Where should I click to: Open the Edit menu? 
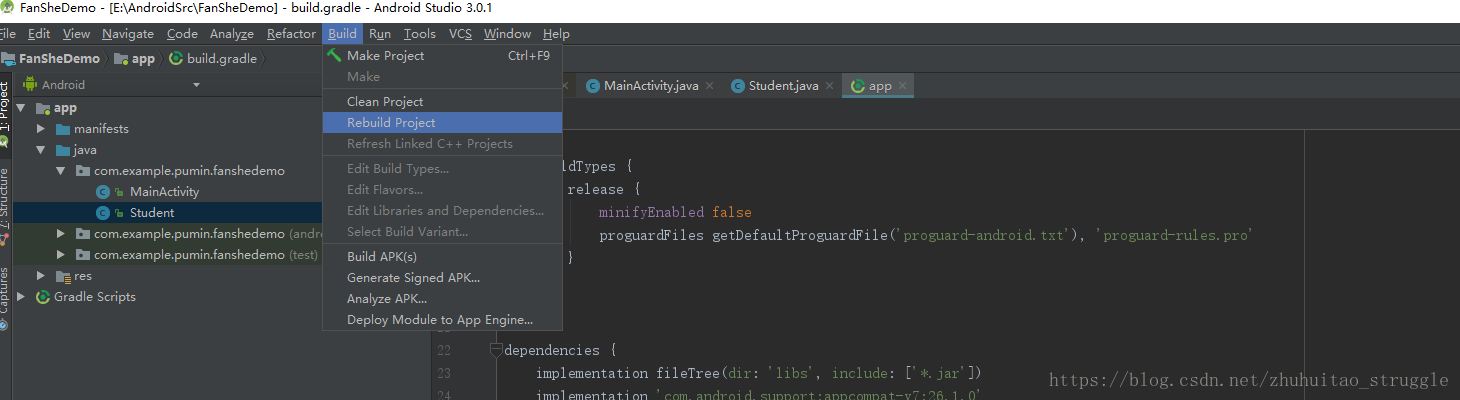(x=39, y=33)
